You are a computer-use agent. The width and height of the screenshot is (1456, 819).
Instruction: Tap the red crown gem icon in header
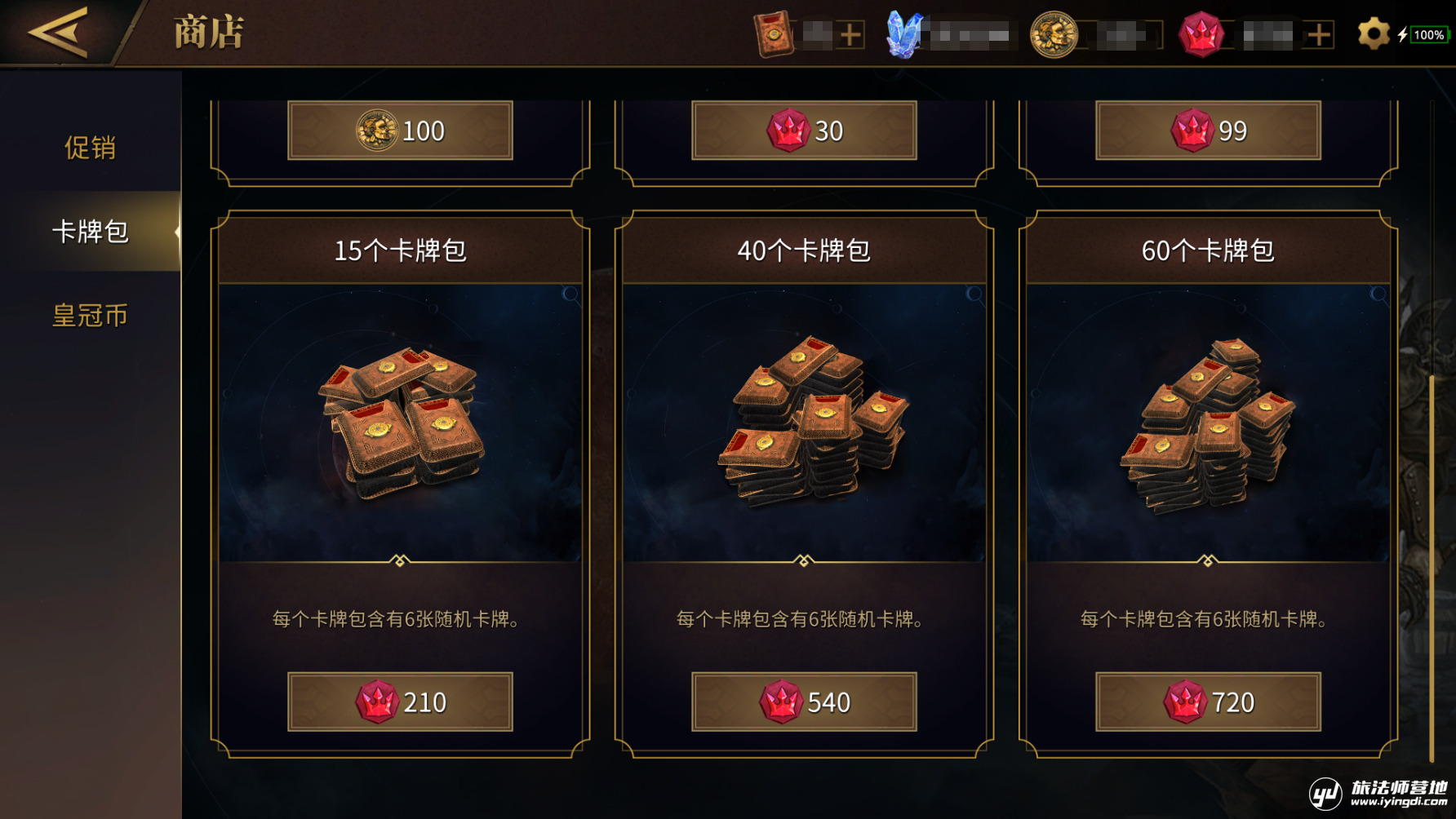[x=1201, y=35]
